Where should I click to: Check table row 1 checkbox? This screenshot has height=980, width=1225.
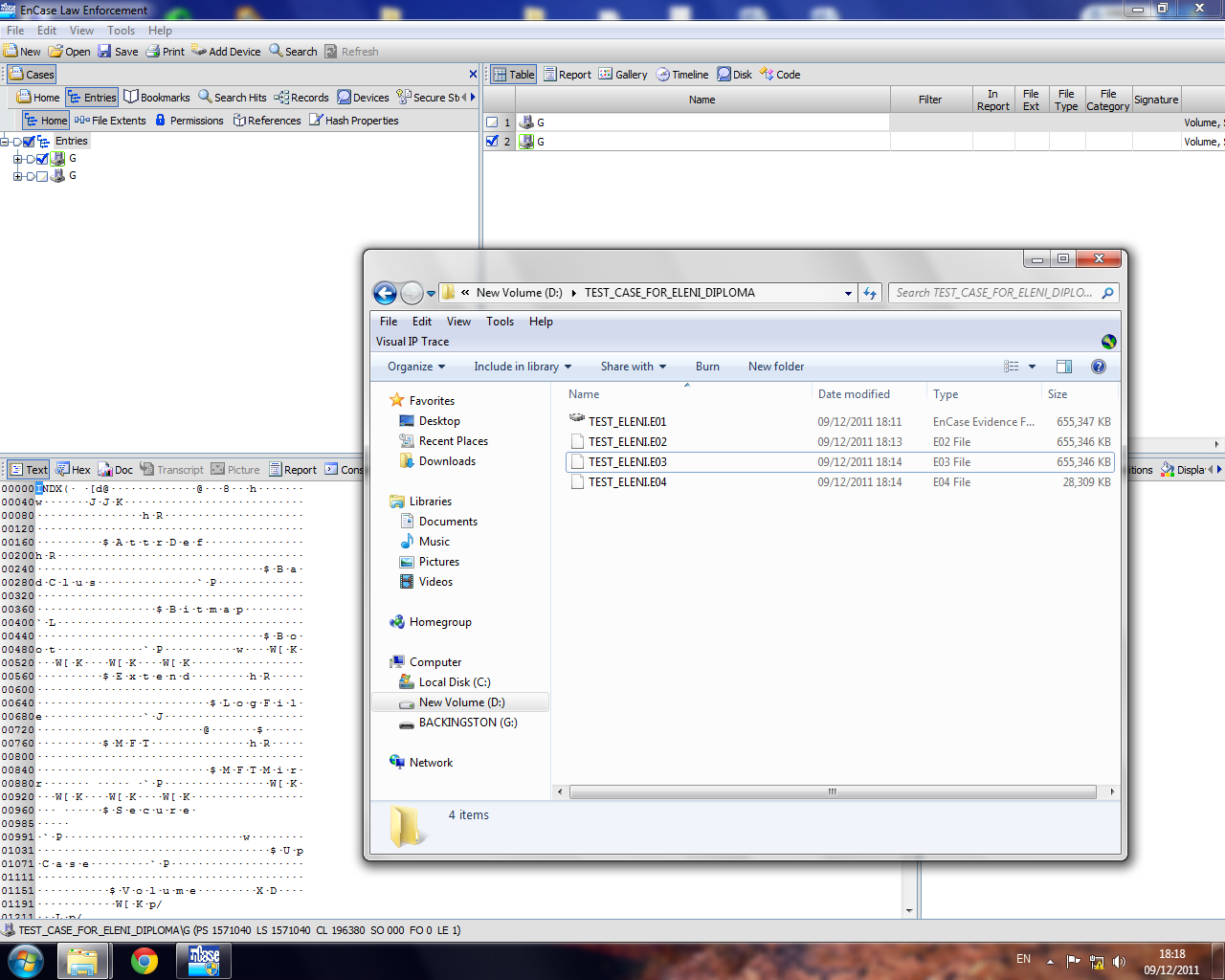coord(492,122)
